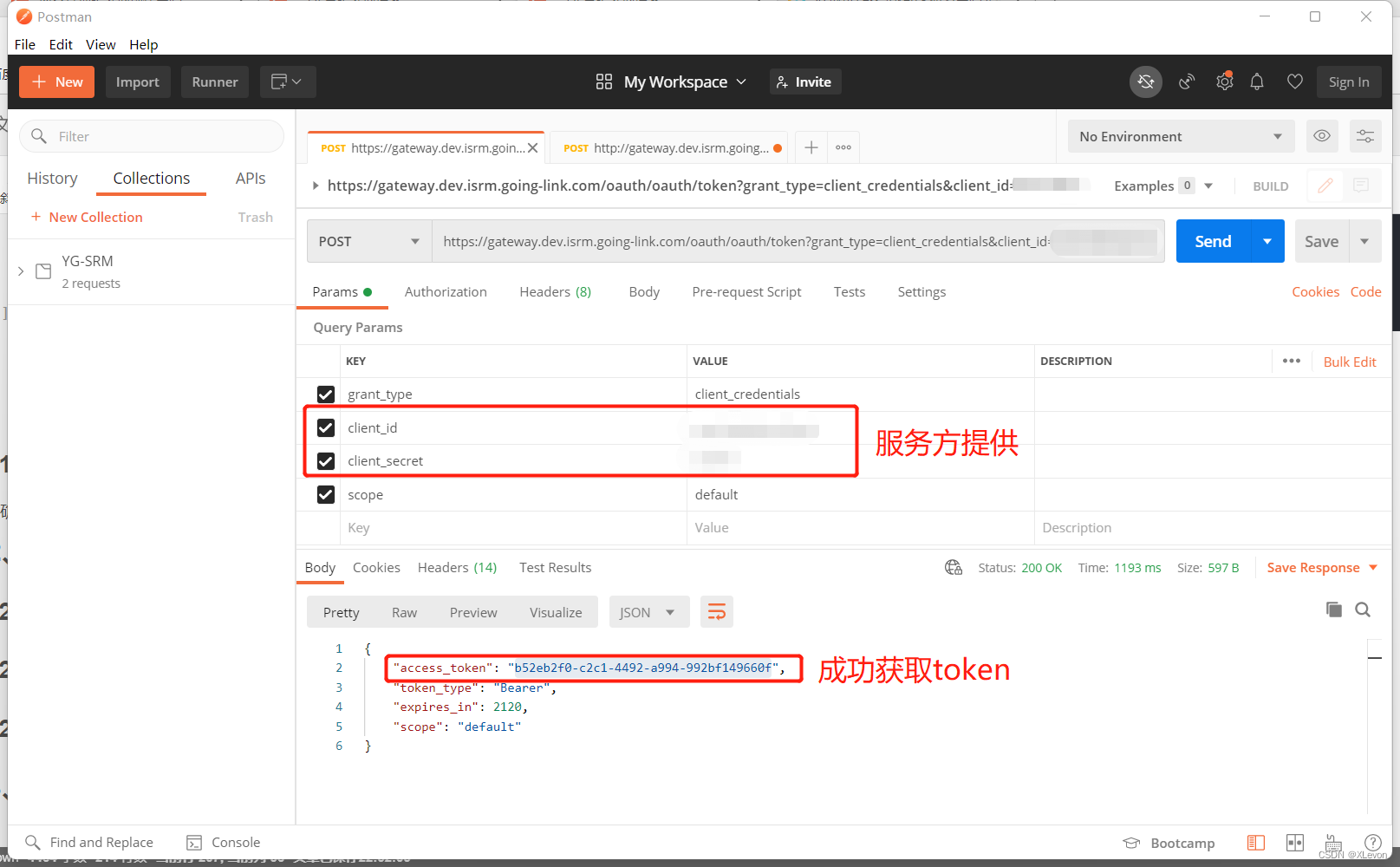Click the comments icon near BUILD

1361,186
